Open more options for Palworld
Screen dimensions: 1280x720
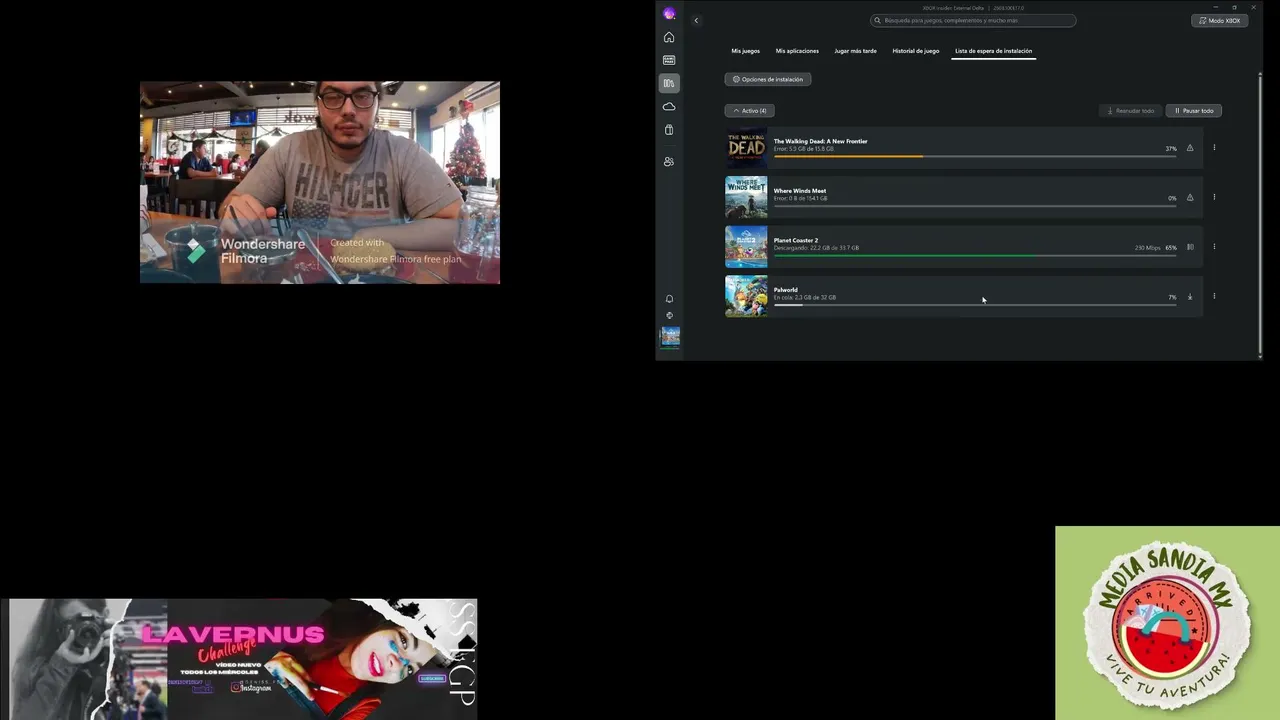(x=1214, y=296)
